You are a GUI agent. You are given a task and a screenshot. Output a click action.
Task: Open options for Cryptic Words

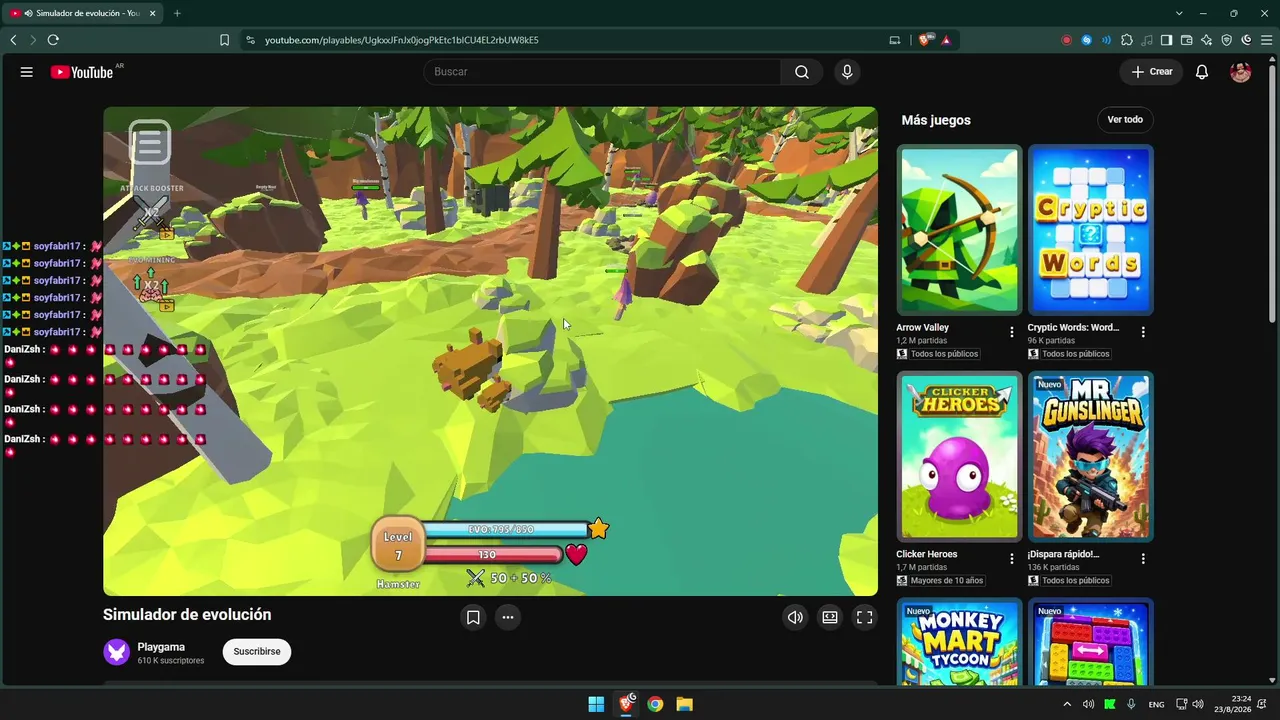pyautogui.click(x=1143, y=332)
